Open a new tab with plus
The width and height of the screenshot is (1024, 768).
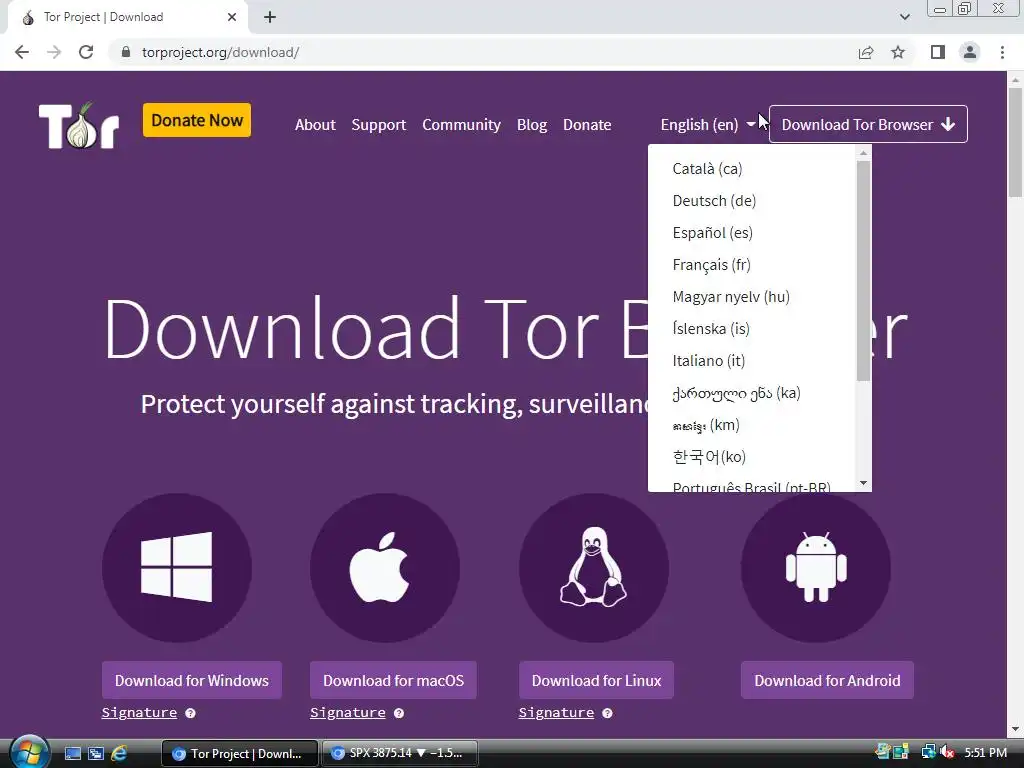270,17
